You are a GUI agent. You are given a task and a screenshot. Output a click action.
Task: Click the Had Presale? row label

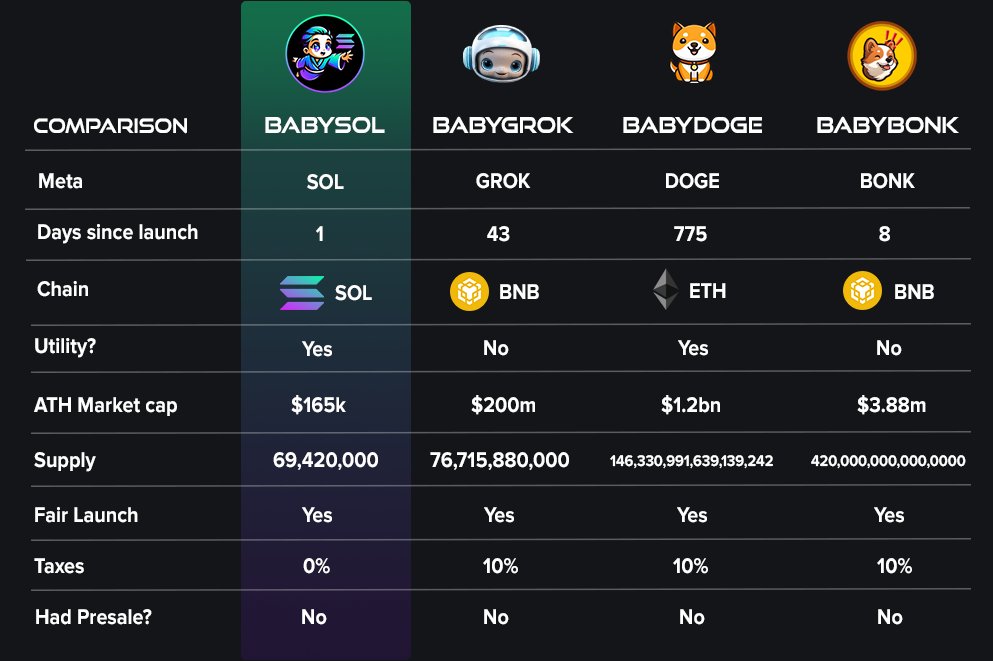(94, 617)
